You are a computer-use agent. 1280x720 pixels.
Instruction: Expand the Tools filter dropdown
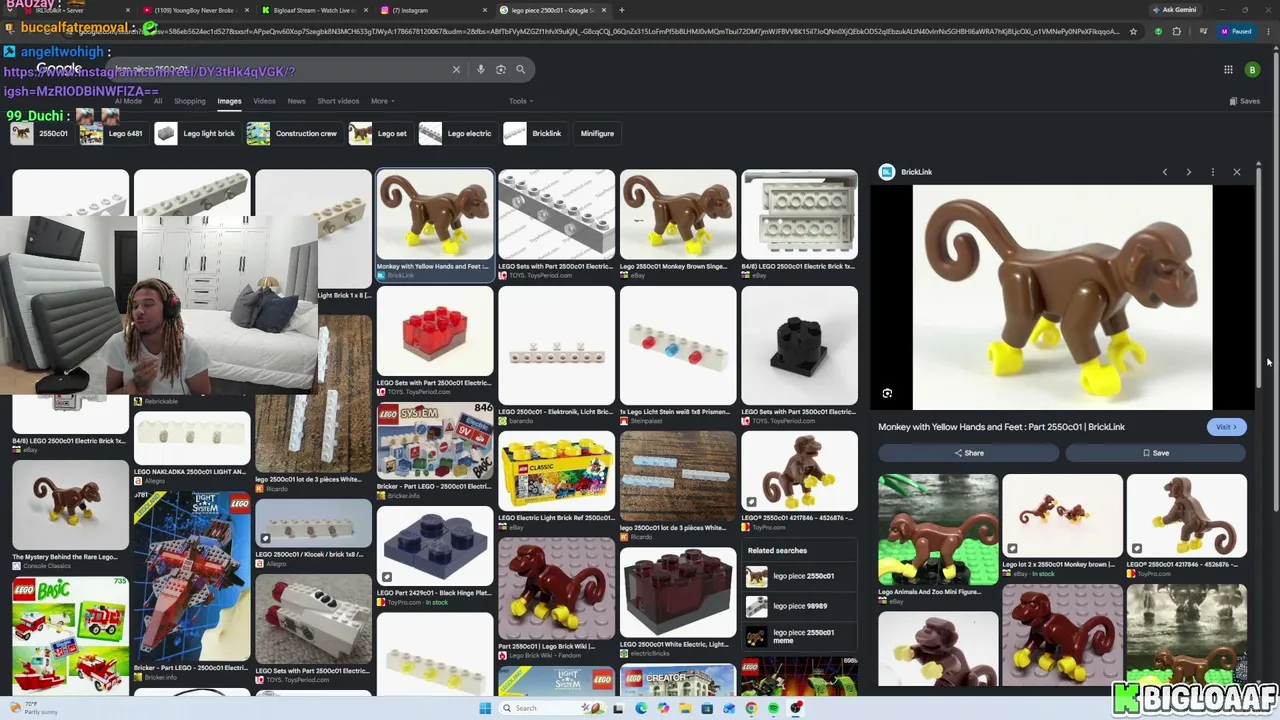[x=520, y=101]
